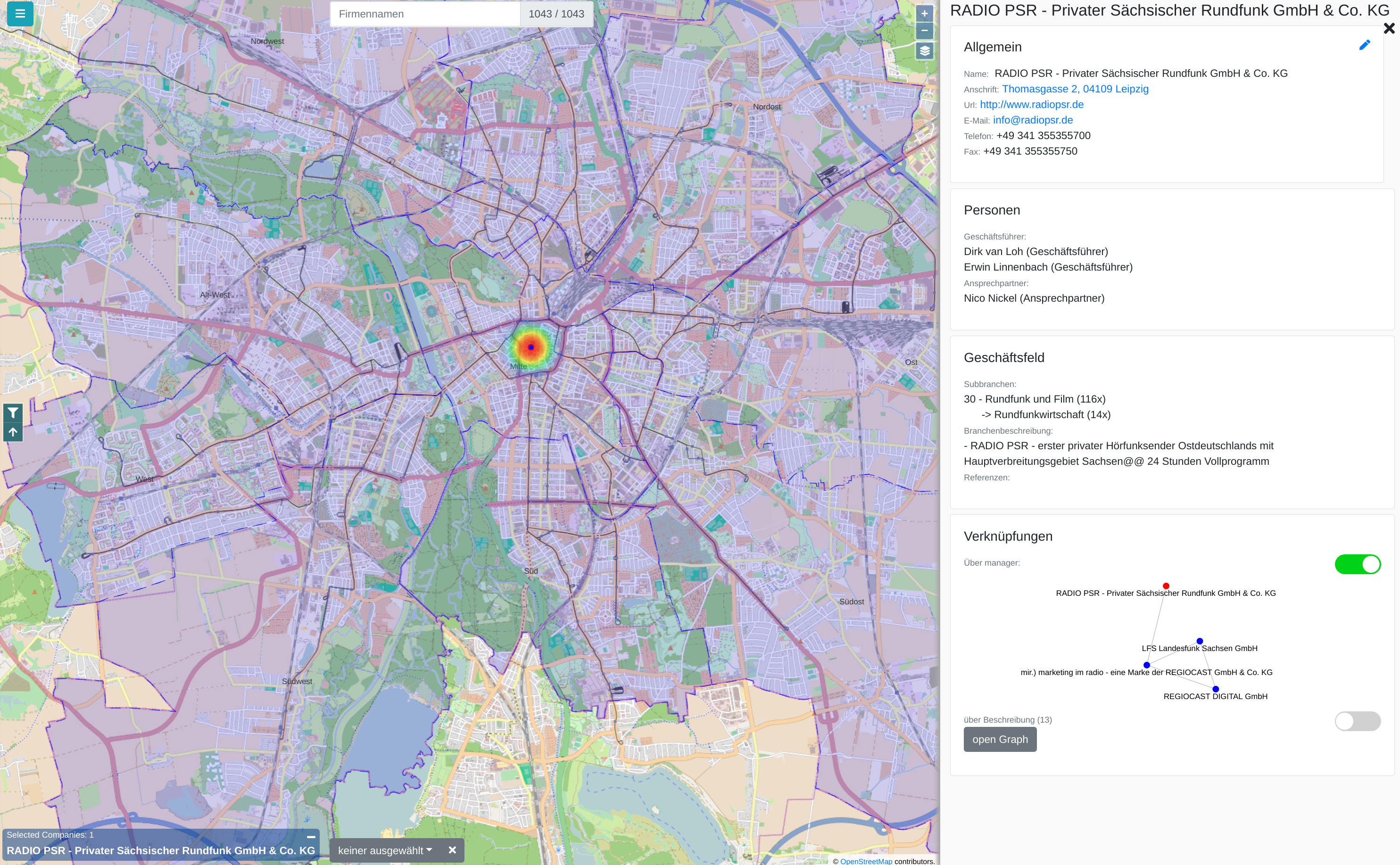Select RADIO PSR in the Selected Companies list

tap(161, 850)
